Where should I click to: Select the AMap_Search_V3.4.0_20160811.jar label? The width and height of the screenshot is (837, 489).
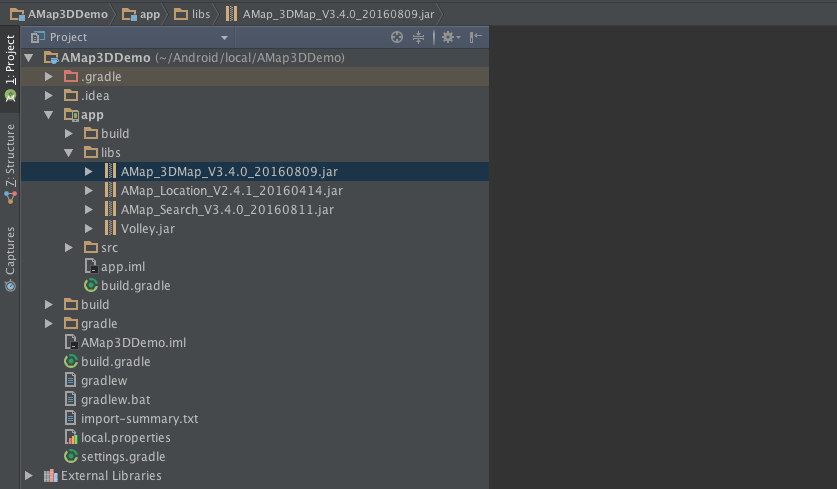pyautogui.click(x=227, y=210)
